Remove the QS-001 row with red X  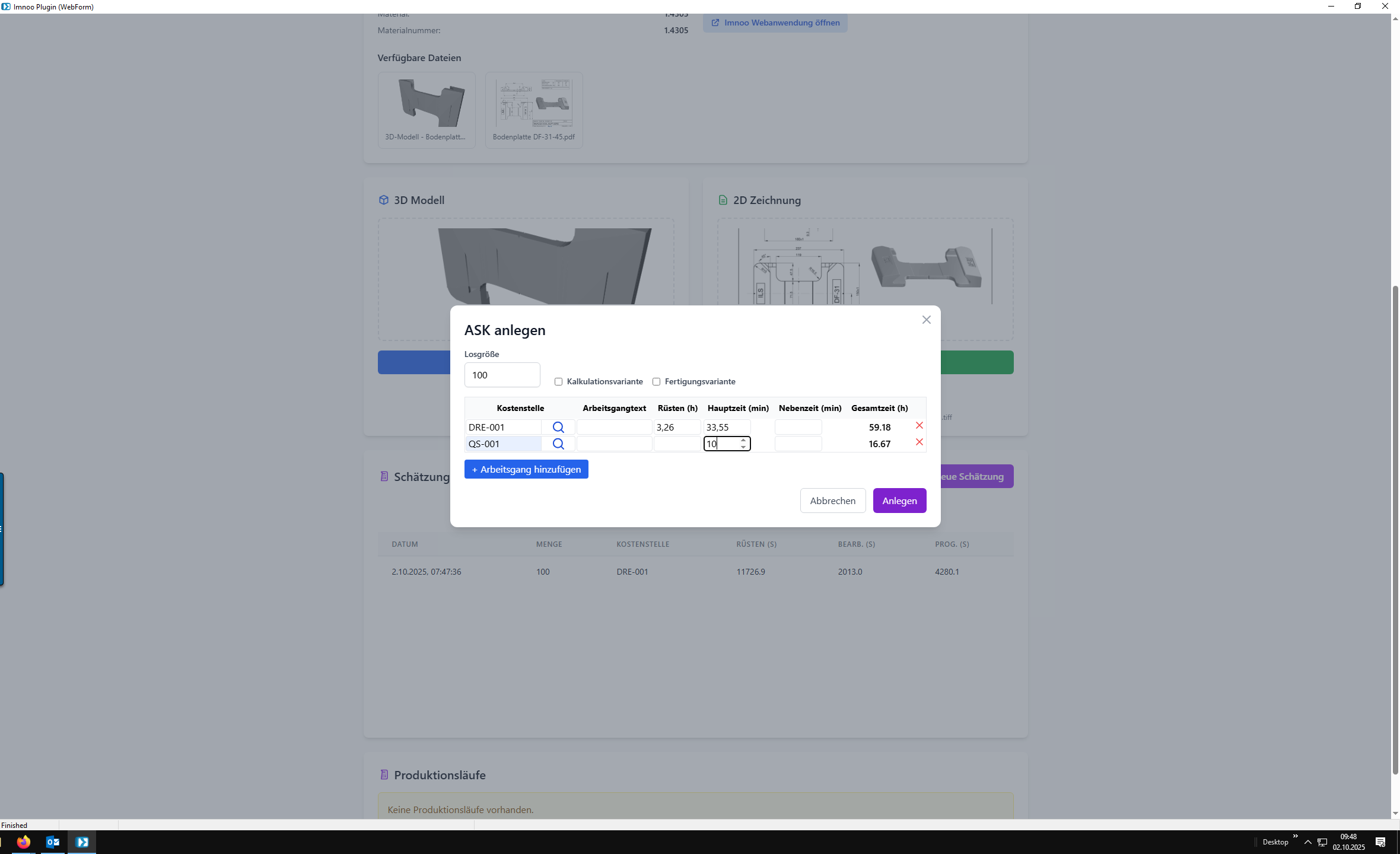click(919, 442)
